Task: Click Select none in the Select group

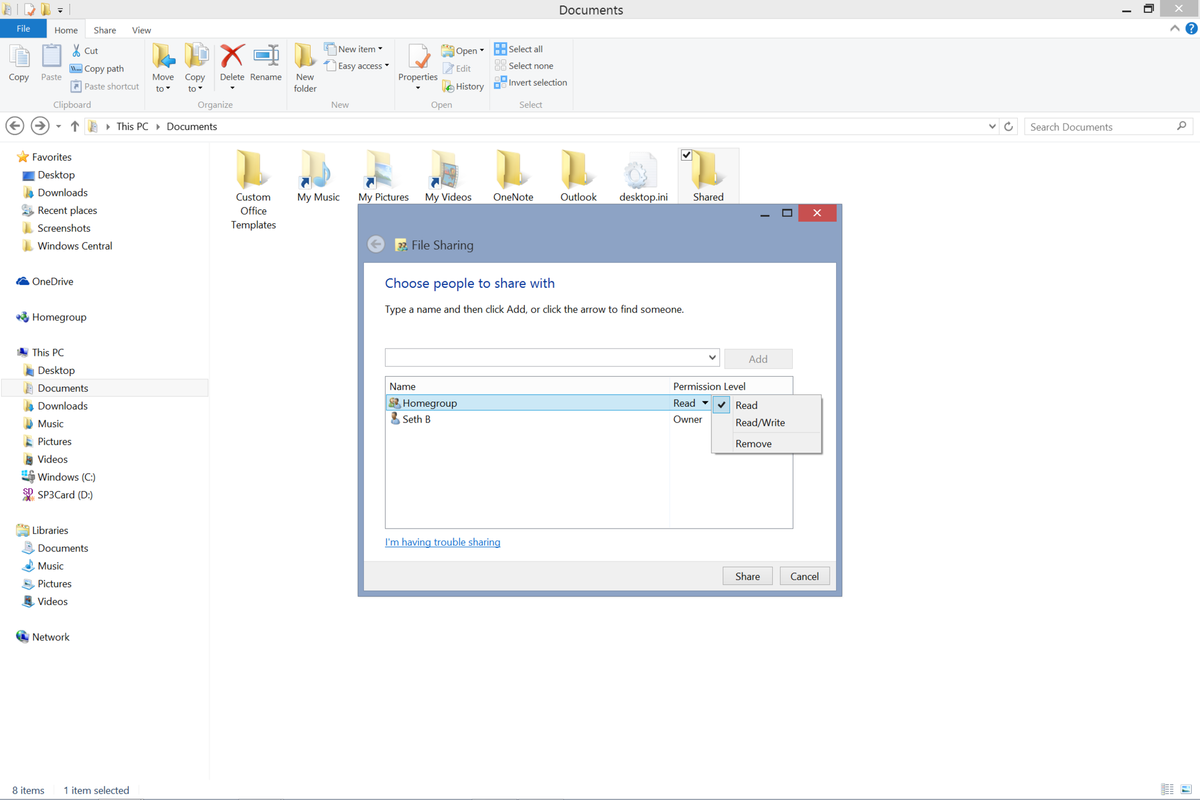Action: point(524,65)
